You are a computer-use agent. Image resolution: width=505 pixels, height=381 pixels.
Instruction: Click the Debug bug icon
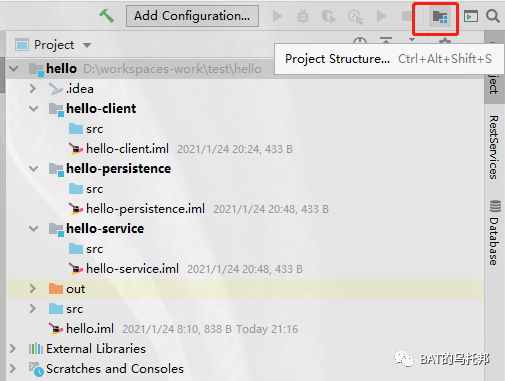pyautogui.click(x=303, y=16)
